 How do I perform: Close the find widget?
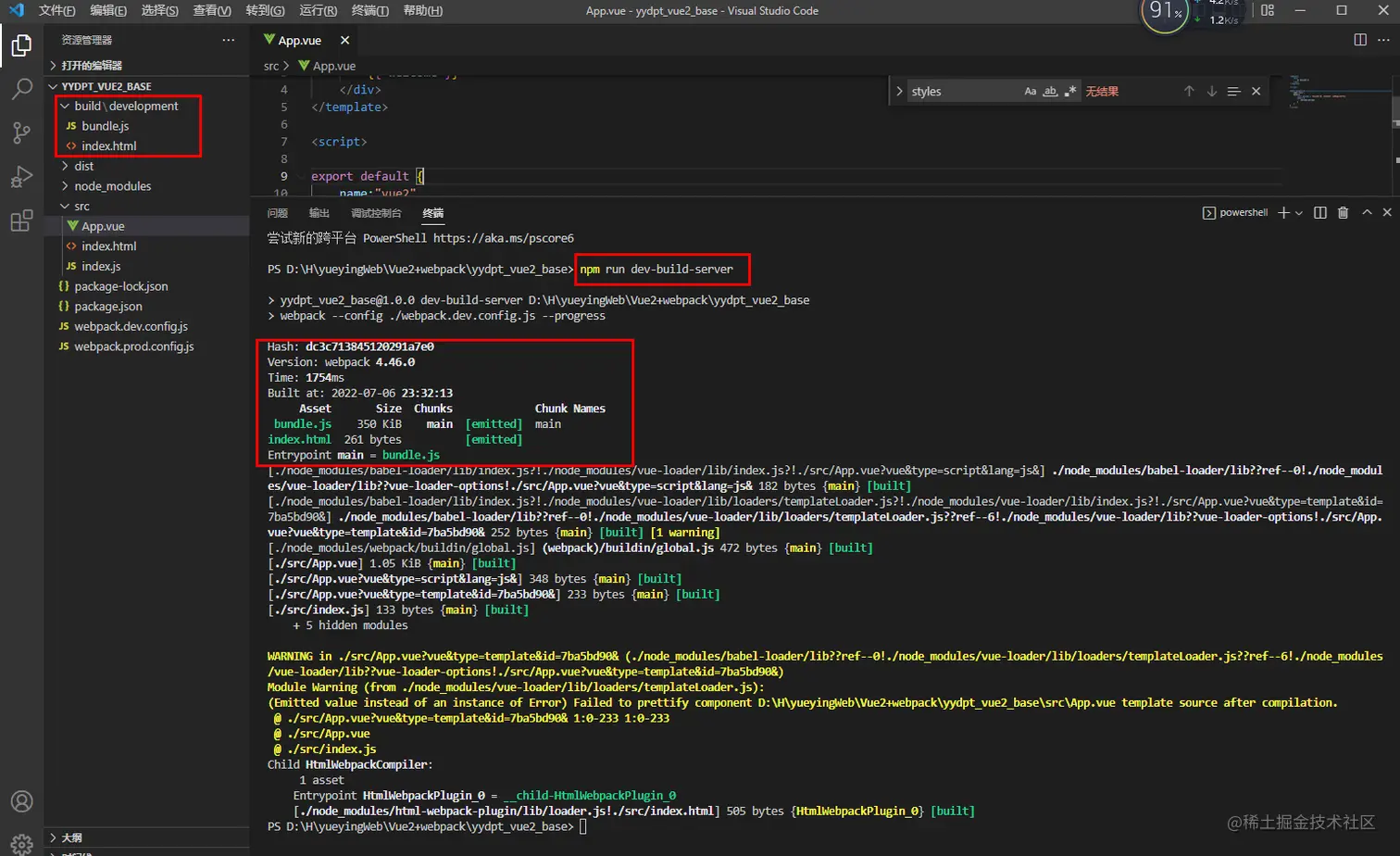[x=1256, y=91]
